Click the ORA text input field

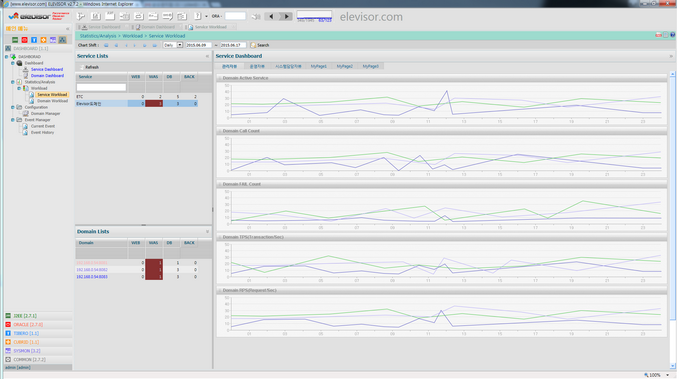[x=235, y=16]
